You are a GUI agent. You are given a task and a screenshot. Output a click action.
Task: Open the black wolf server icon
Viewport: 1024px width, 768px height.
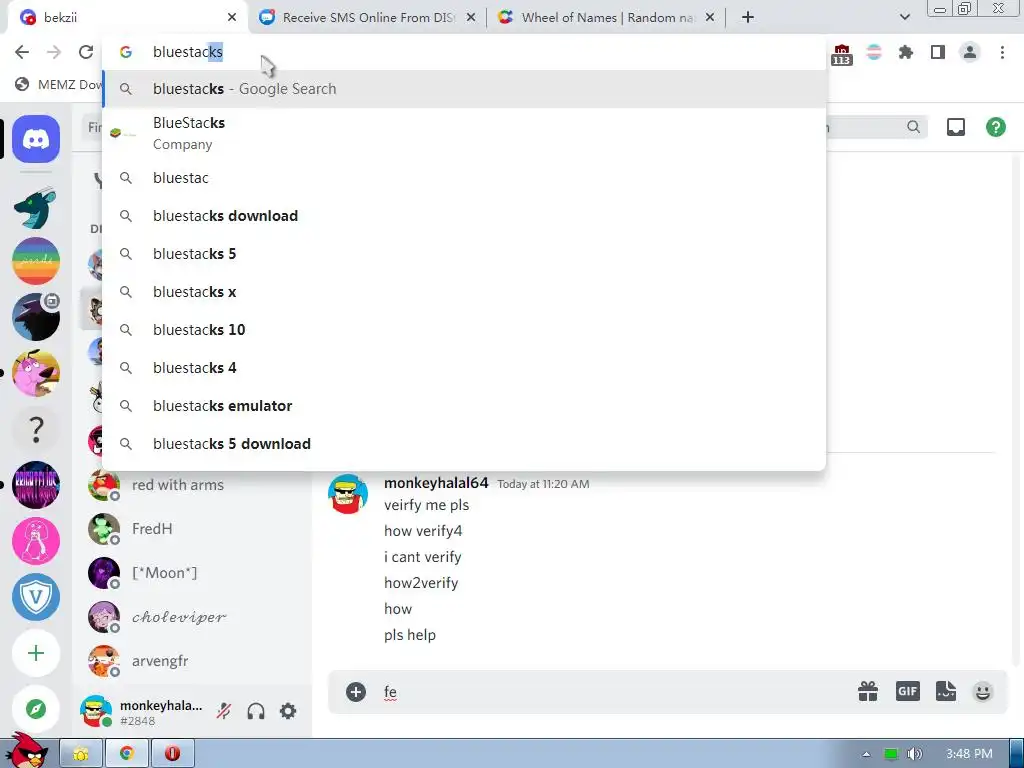click(x=36, y=317)
